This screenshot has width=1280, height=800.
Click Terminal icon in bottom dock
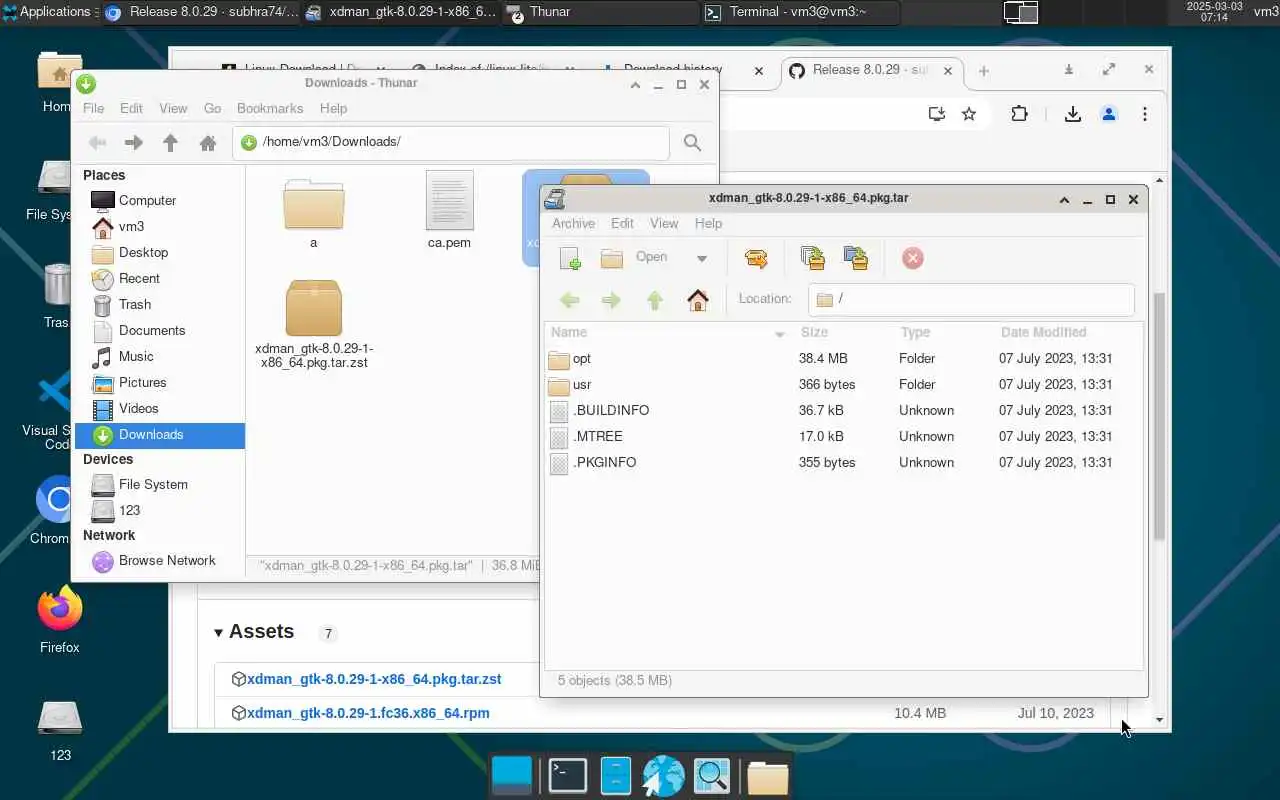point(567,775)
